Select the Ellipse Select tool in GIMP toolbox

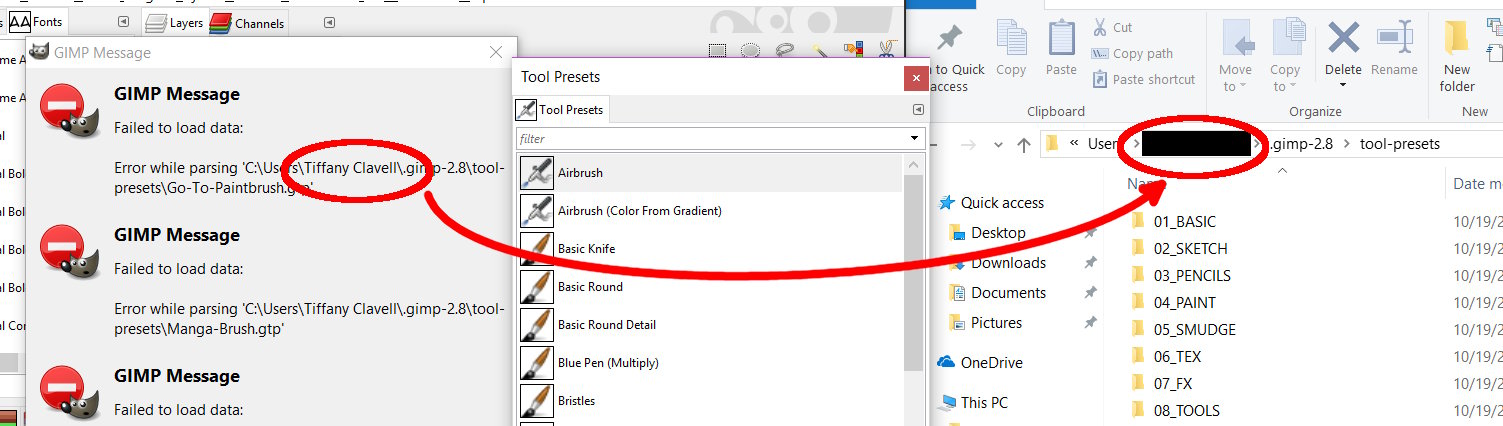coord(751,50)
